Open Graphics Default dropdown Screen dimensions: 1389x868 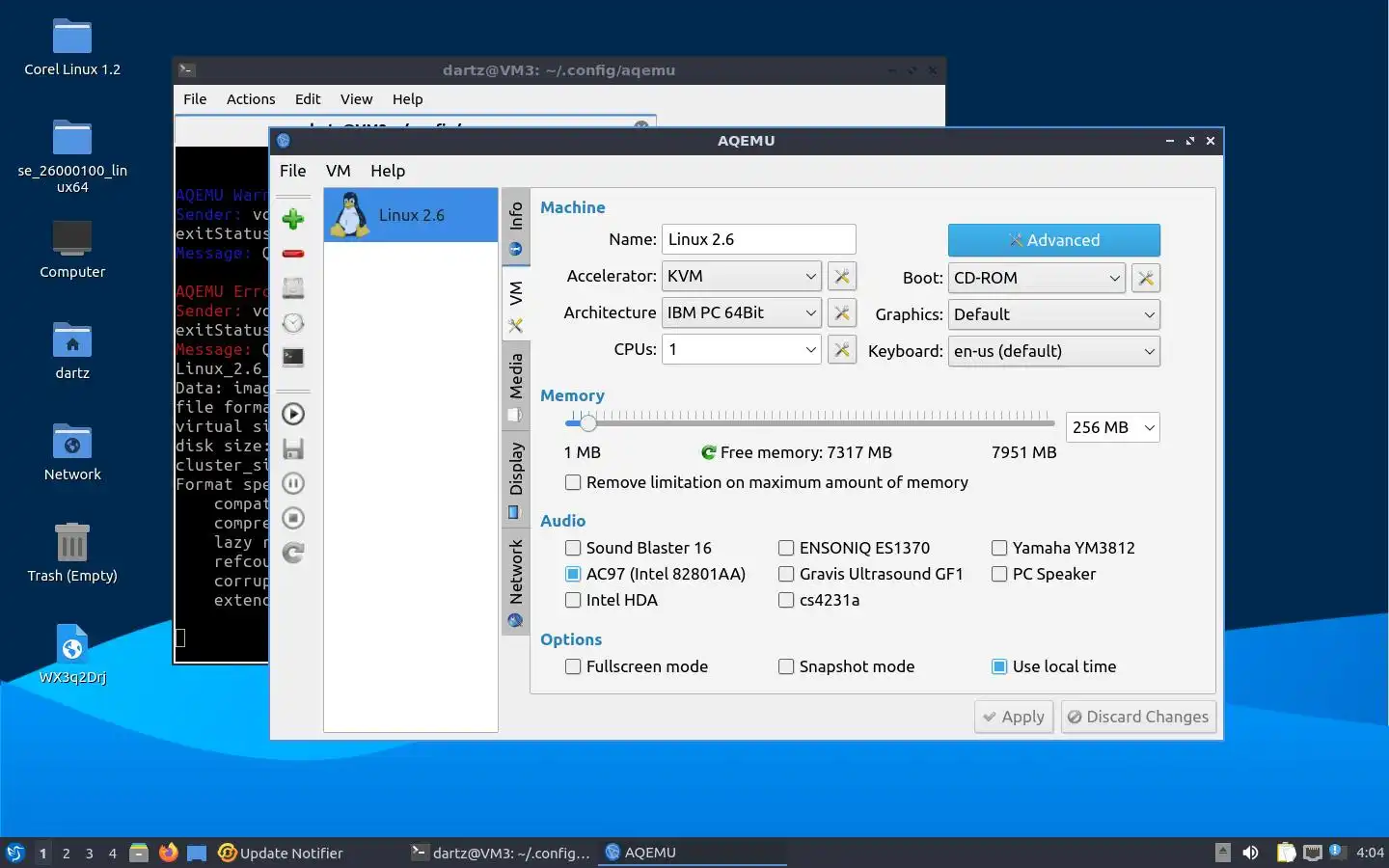coord(1054,314)
